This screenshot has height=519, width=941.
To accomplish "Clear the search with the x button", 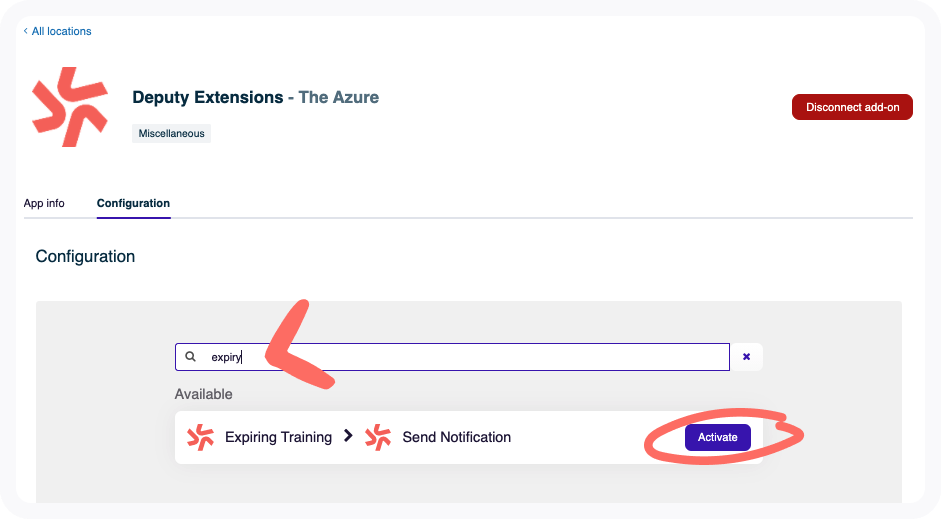I will 747,357.
